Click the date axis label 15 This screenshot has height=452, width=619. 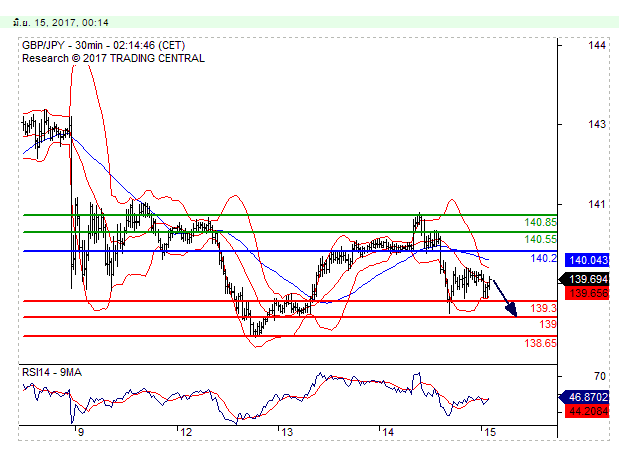490,433
